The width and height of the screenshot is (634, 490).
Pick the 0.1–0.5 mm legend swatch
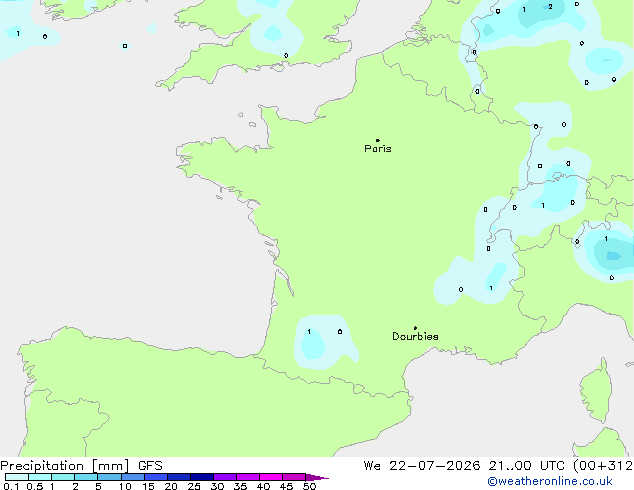click(17, 477)
